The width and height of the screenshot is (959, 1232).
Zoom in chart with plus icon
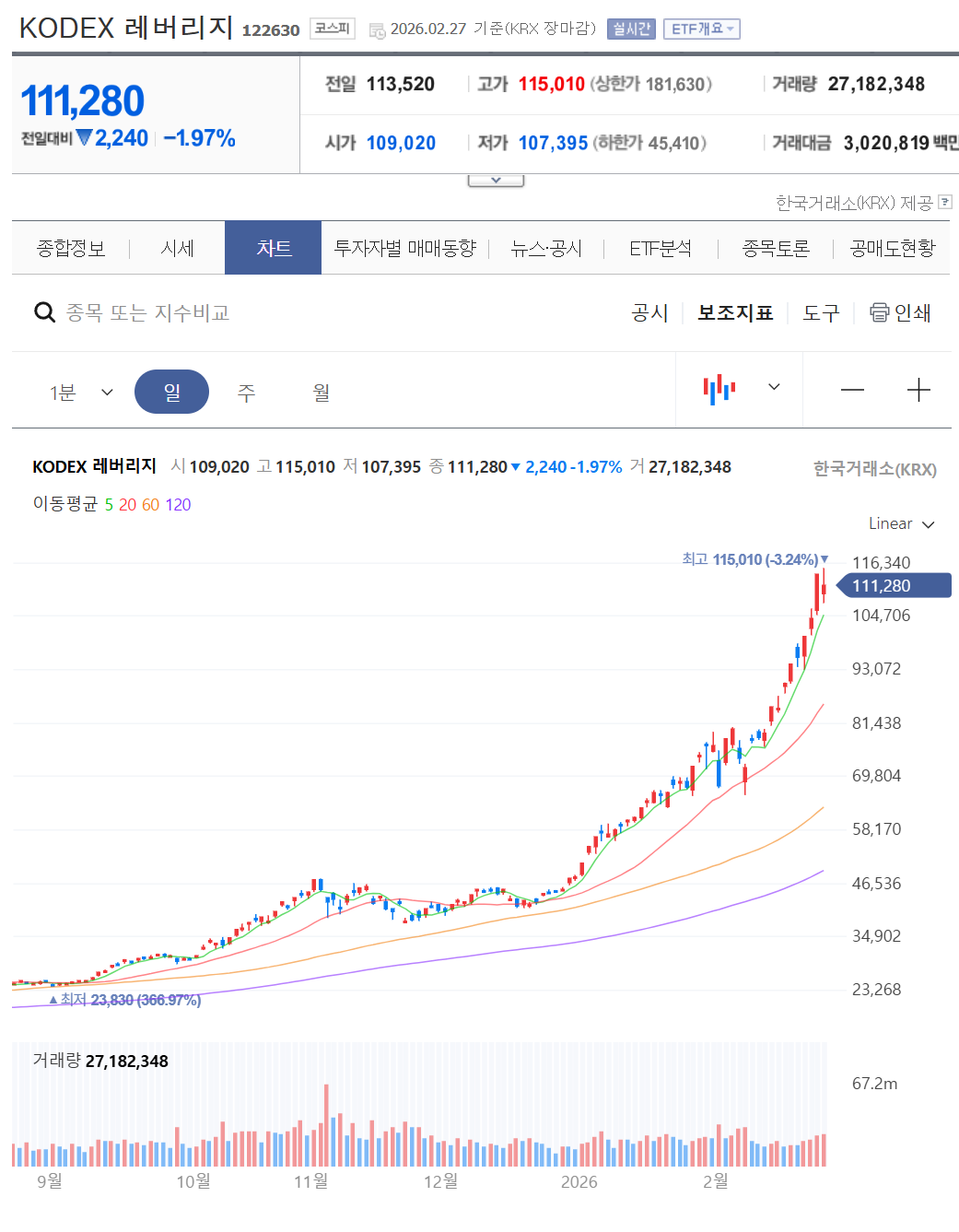[918, 390]
